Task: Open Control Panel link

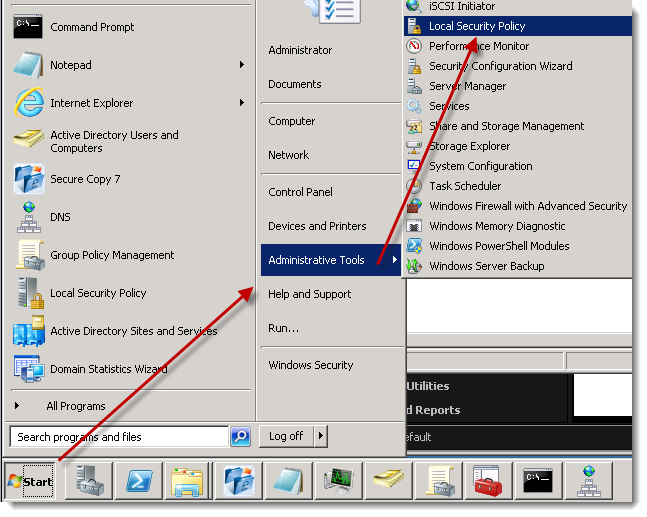Action: coord(300,192)
